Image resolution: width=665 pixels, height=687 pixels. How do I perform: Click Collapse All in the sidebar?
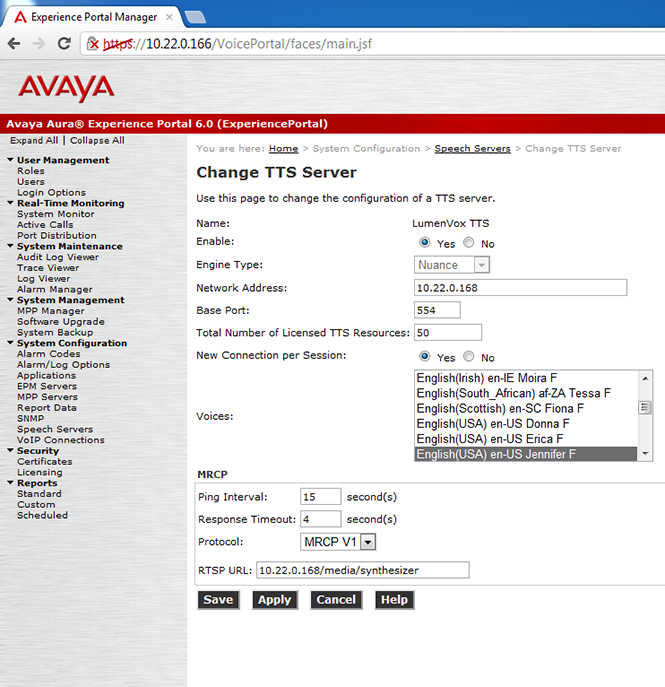[97, 140]
